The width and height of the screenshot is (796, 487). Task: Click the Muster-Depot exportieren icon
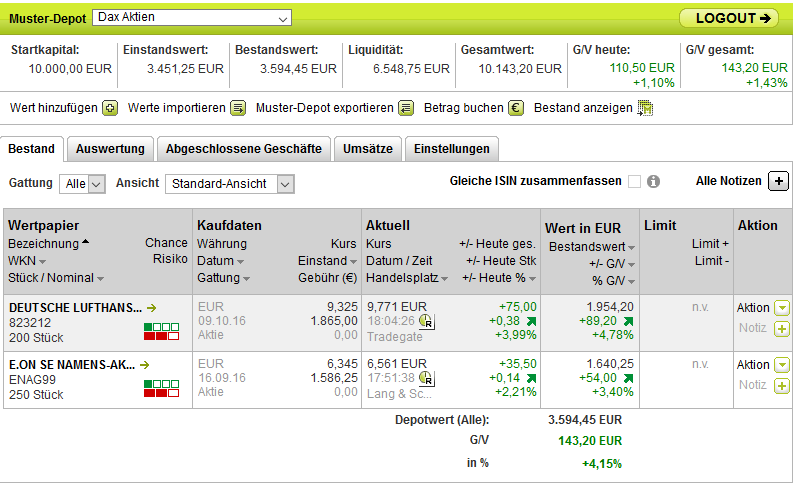(x=405, y=108)
